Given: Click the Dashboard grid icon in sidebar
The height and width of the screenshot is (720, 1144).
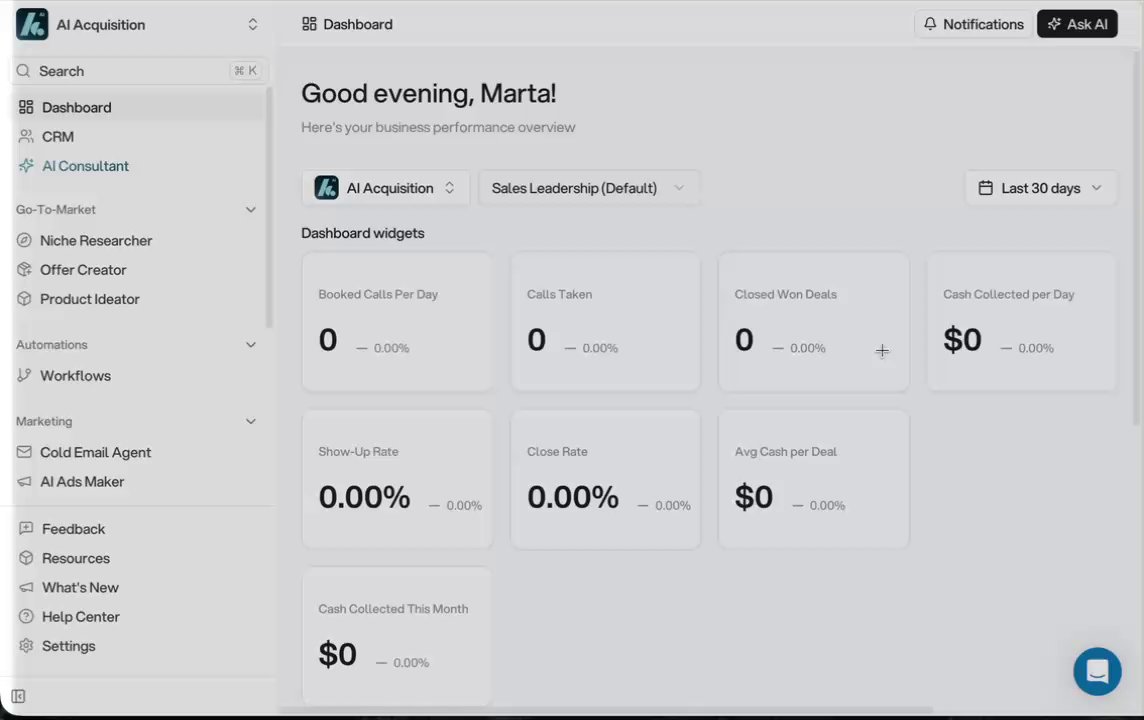Looking at the screenshot, I should [x=26, y=107].
